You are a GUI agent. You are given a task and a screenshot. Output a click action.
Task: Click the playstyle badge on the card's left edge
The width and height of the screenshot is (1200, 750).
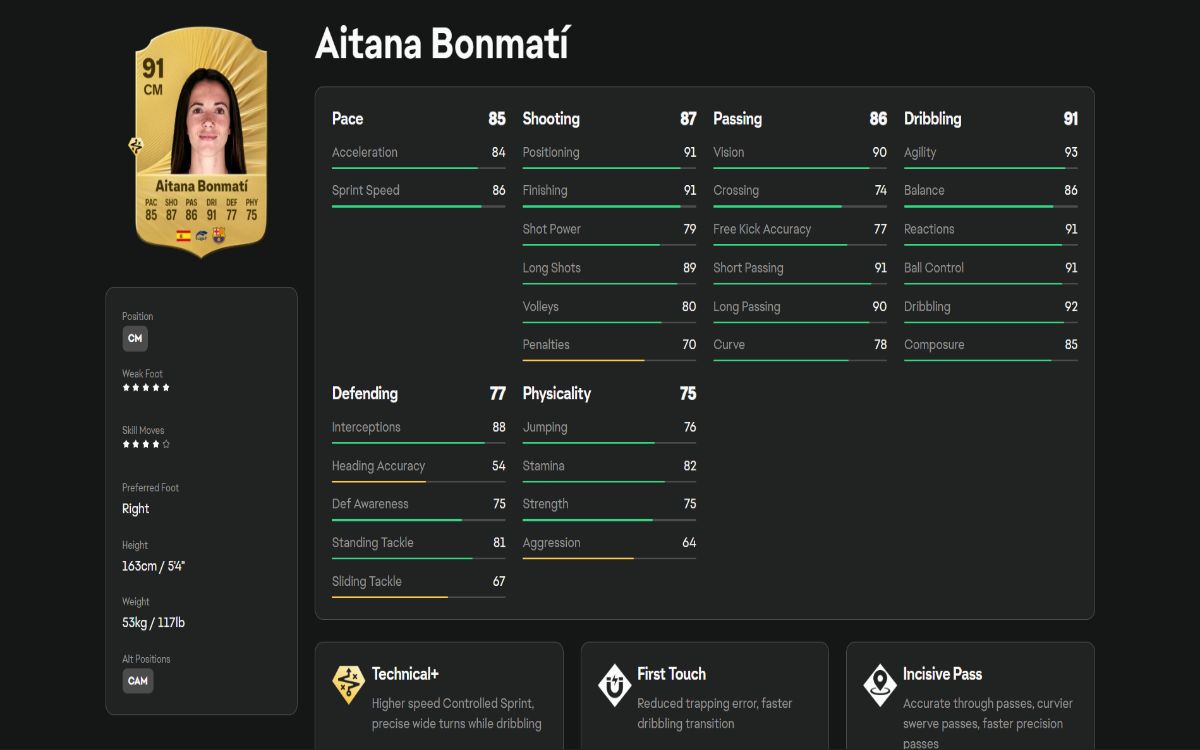[135, 147]
